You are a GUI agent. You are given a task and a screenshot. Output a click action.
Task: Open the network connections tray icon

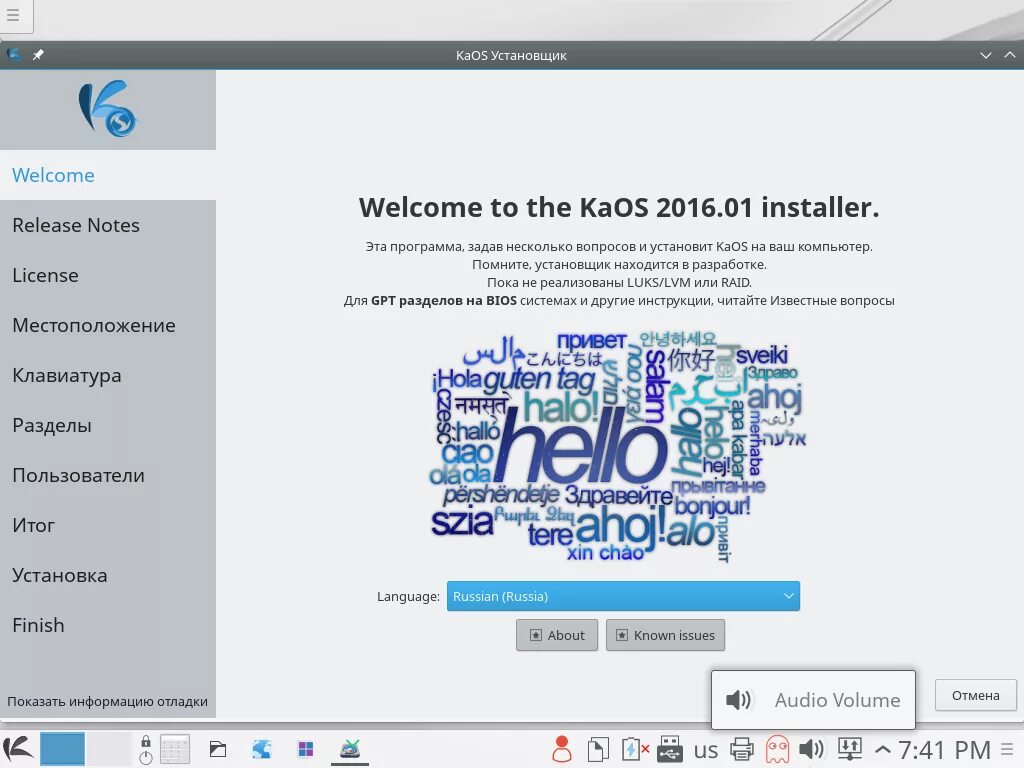850,749
